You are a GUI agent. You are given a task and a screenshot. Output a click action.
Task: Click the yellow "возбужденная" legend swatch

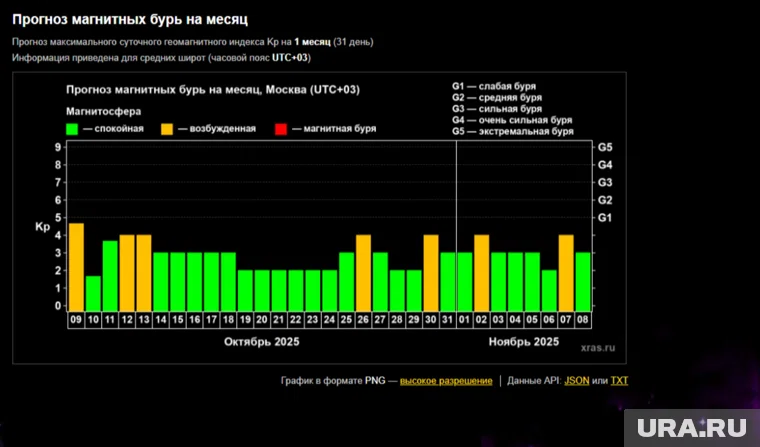click(x=168, y=129)
